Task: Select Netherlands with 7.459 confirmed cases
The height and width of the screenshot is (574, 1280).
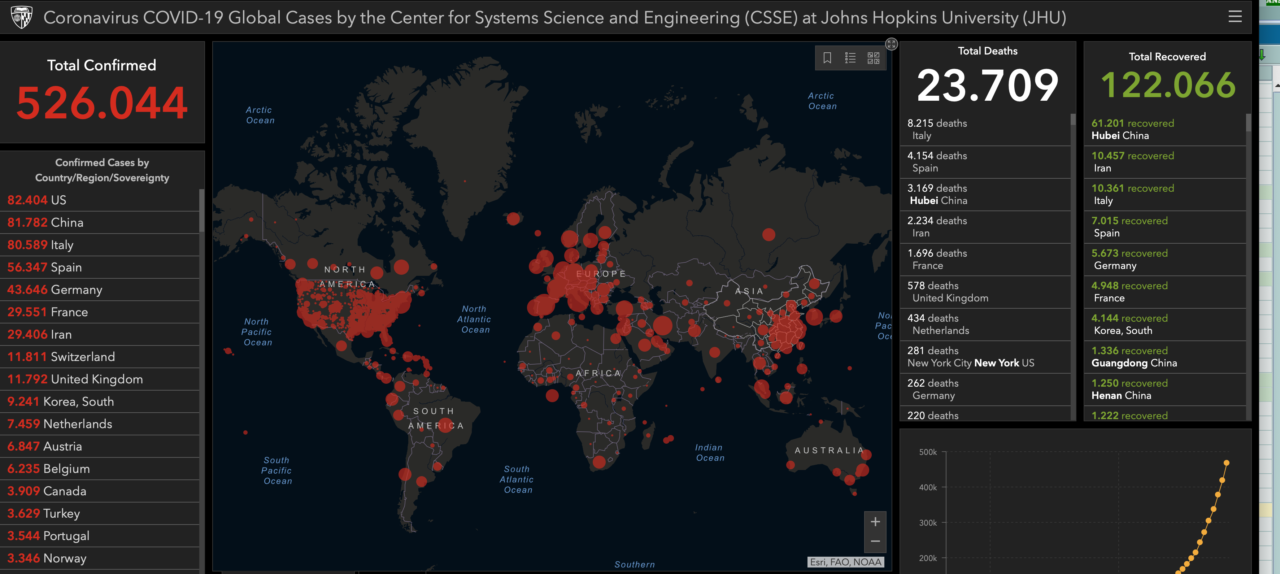Action: 101,424
